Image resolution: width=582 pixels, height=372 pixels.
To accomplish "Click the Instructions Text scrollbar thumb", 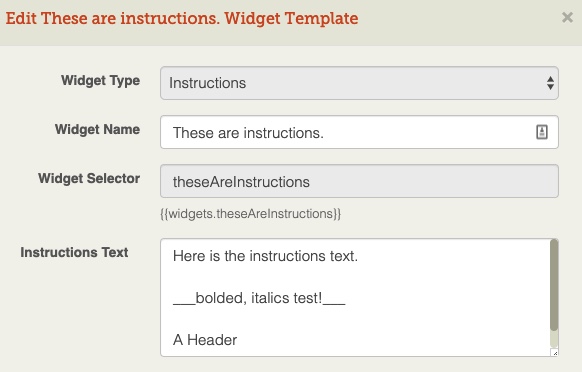I will coord(554,285).
